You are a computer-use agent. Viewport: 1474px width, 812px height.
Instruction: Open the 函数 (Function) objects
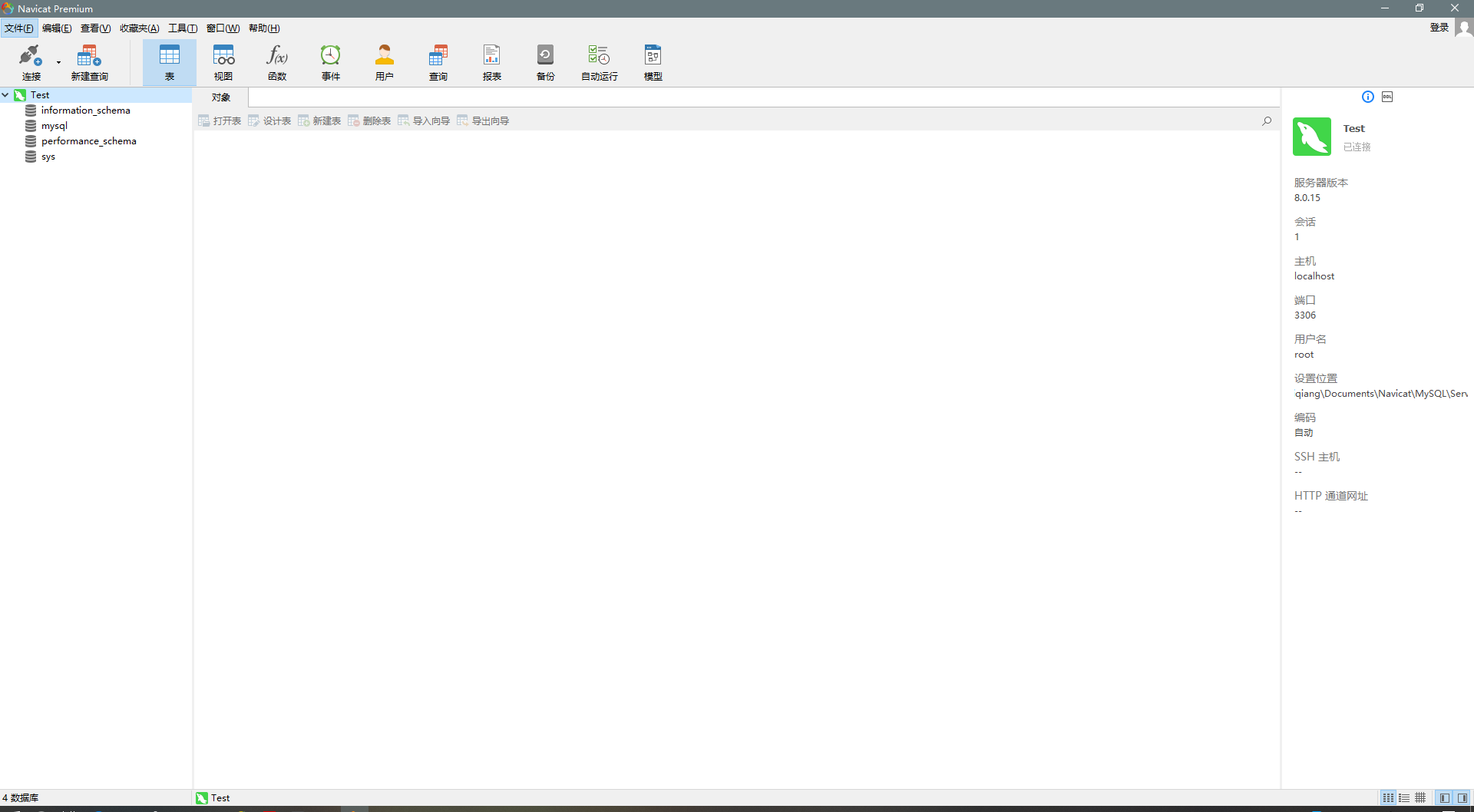277,62
